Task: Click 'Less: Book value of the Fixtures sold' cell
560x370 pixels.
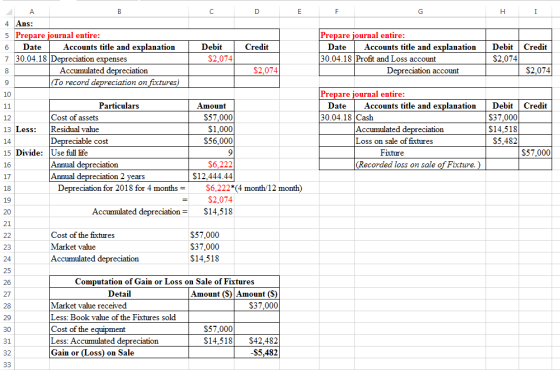Action: (x=119, y=318)
